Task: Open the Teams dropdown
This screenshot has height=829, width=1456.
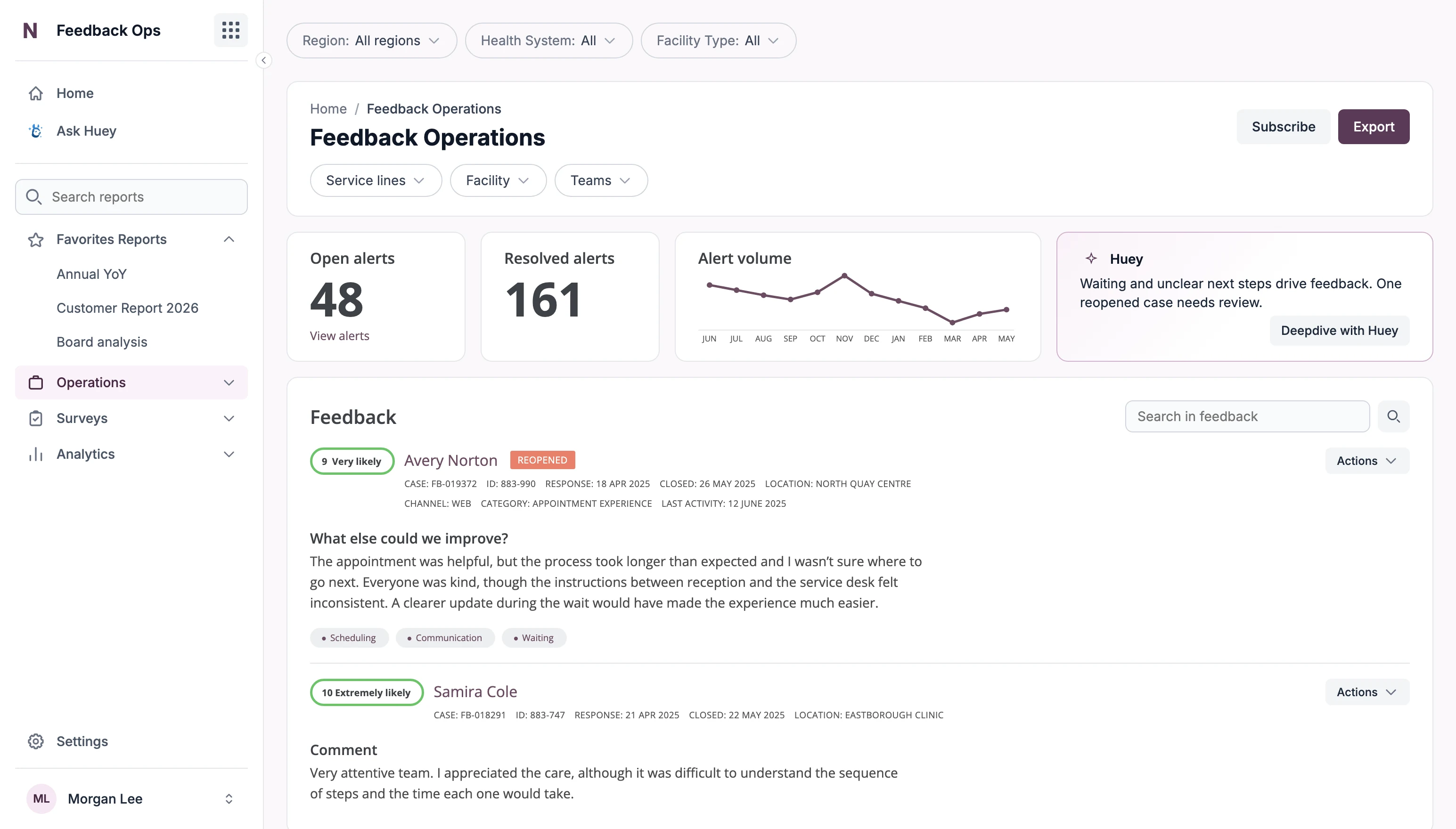Action: 601,180
